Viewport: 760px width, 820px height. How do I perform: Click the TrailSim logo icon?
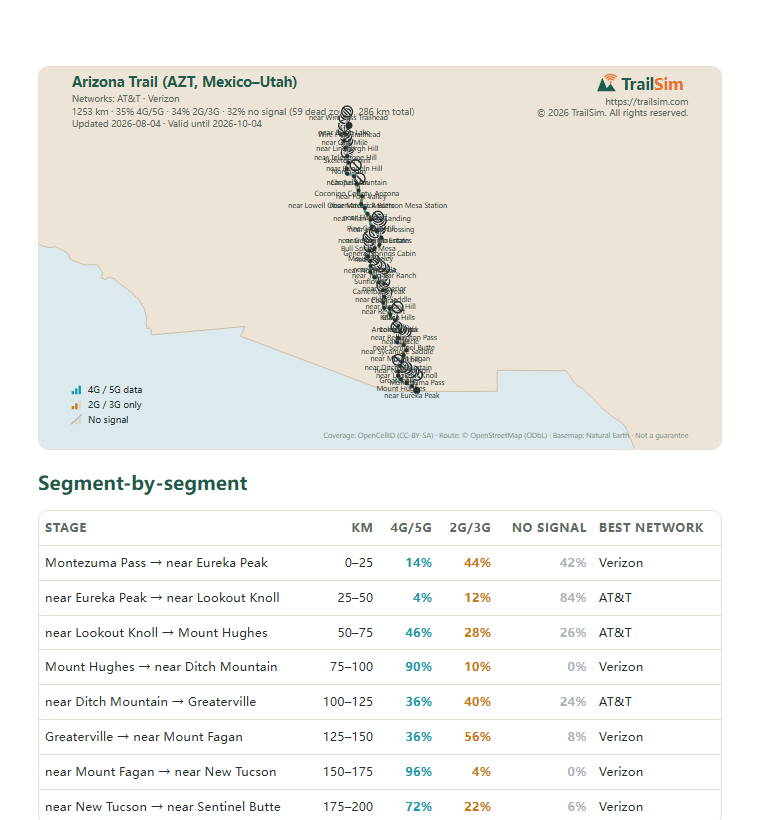tap(607, 83)
